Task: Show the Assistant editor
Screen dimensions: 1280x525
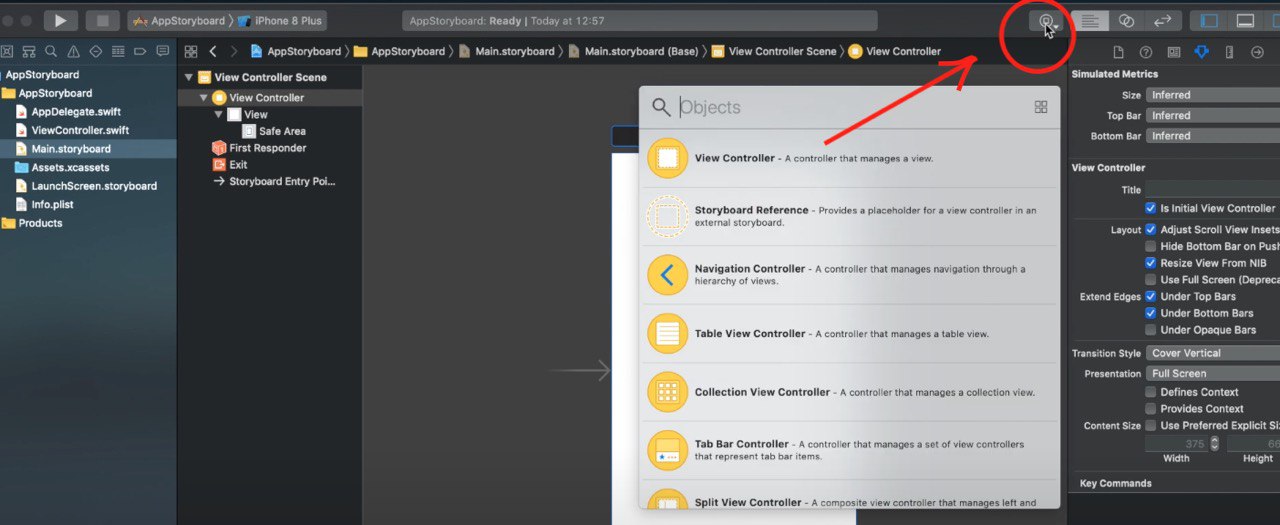Action: click(1126, 21)
